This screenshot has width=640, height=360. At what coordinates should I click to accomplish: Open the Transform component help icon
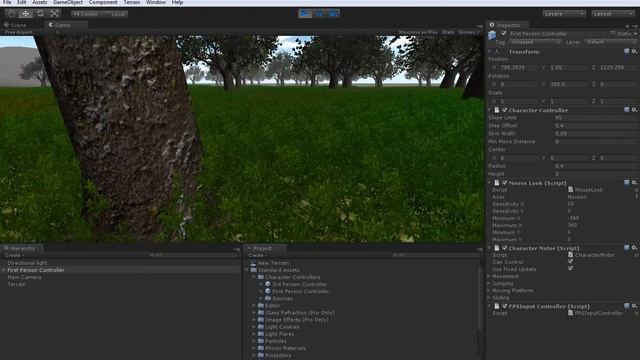[627, 51]
